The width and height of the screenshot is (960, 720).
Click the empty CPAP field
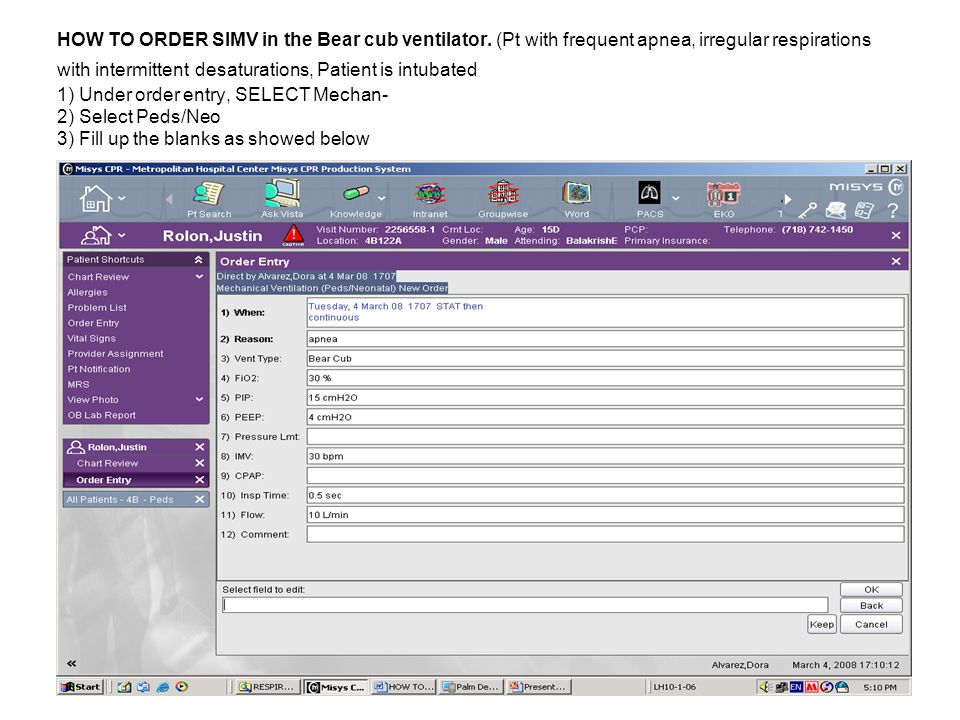coord(605,476)
